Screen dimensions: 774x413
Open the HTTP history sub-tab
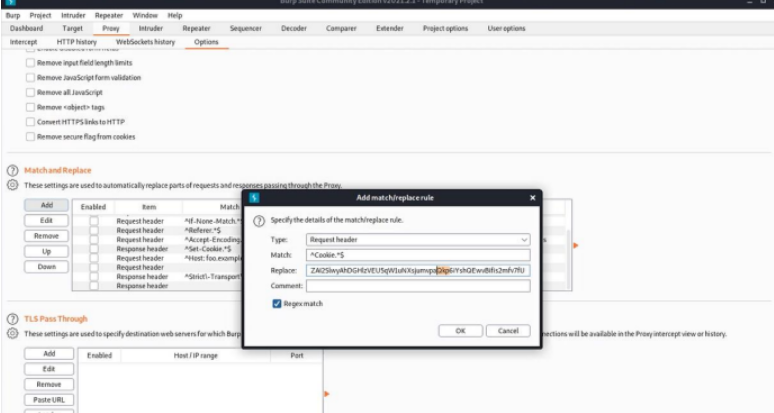coord(77,42)
